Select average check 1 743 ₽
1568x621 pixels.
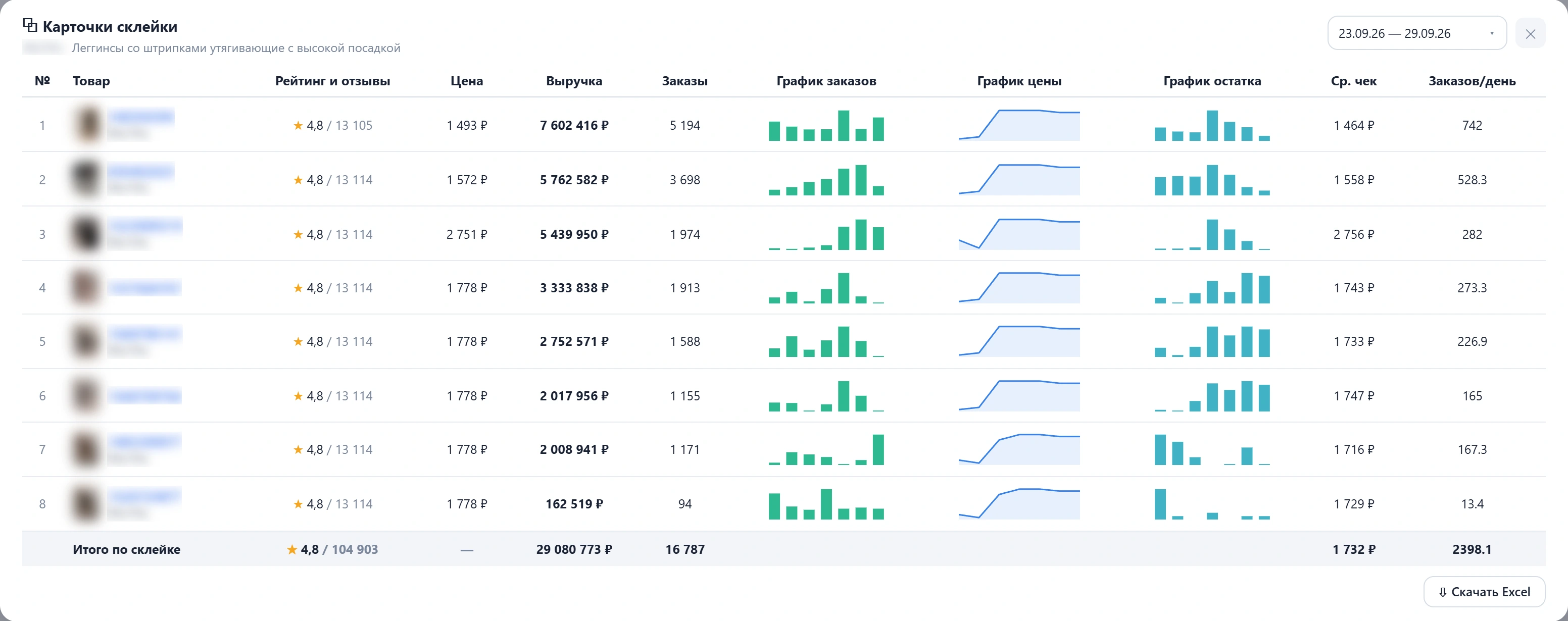click(1354, 288)
